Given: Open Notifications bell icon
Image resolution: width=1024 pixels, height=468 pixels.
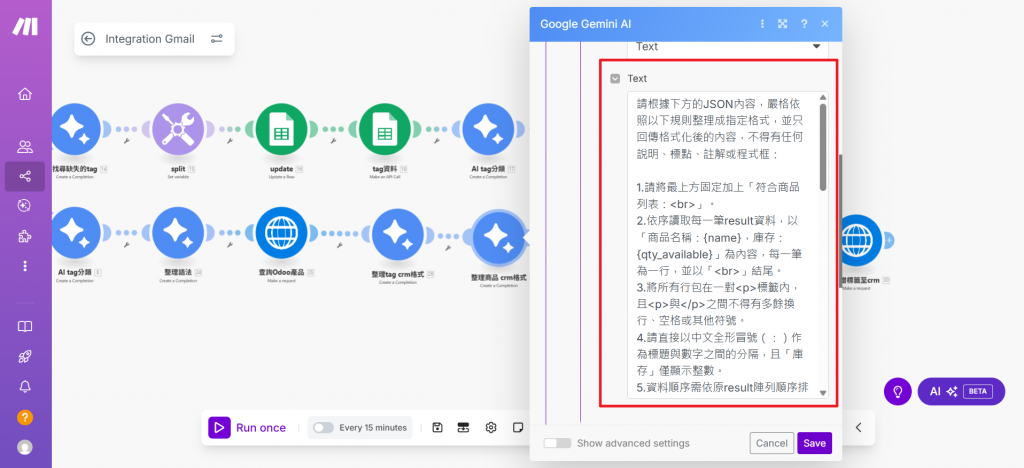Looking at the screenshot, I should 25,386.
